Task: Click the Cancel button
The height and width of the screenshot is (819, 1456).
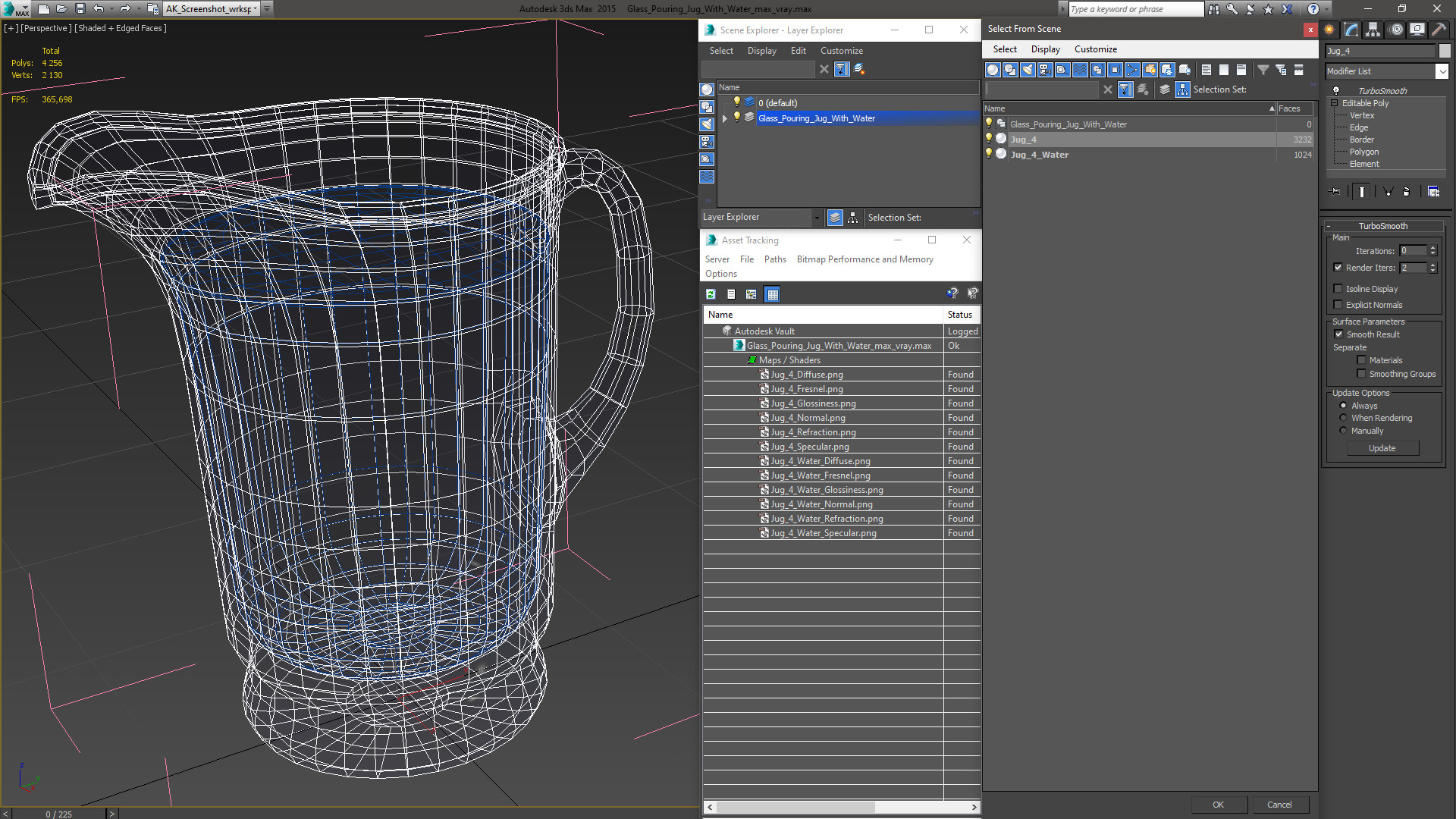Action: coord(1279,805)
